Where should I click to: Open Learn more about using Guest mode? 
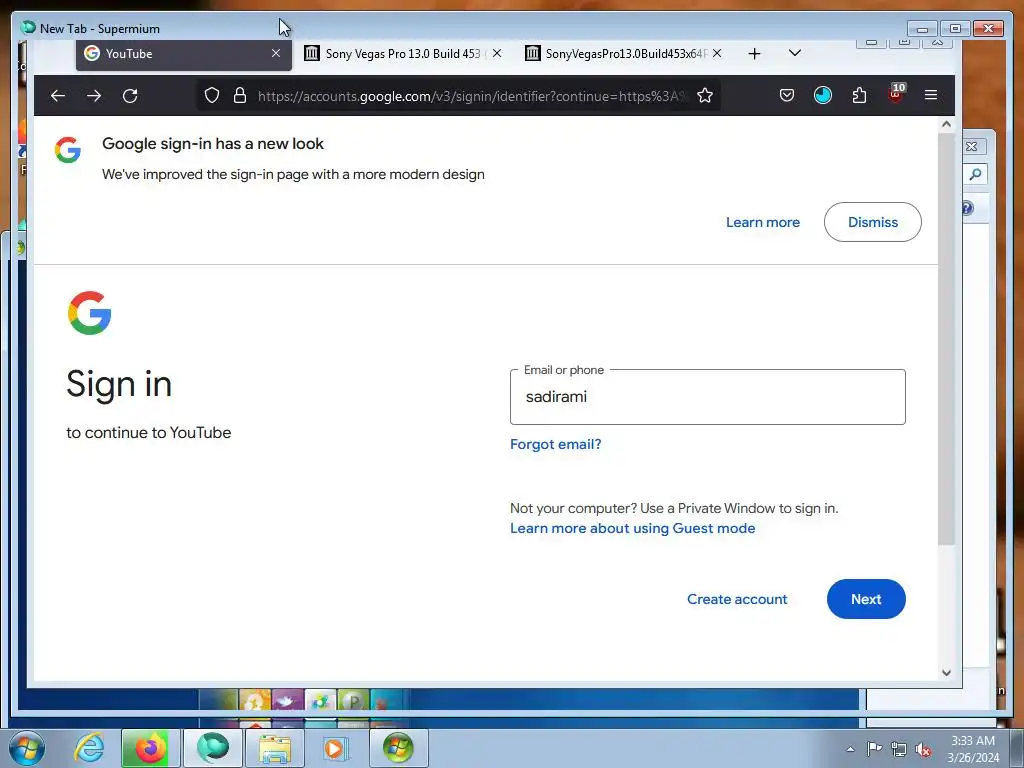632,528
